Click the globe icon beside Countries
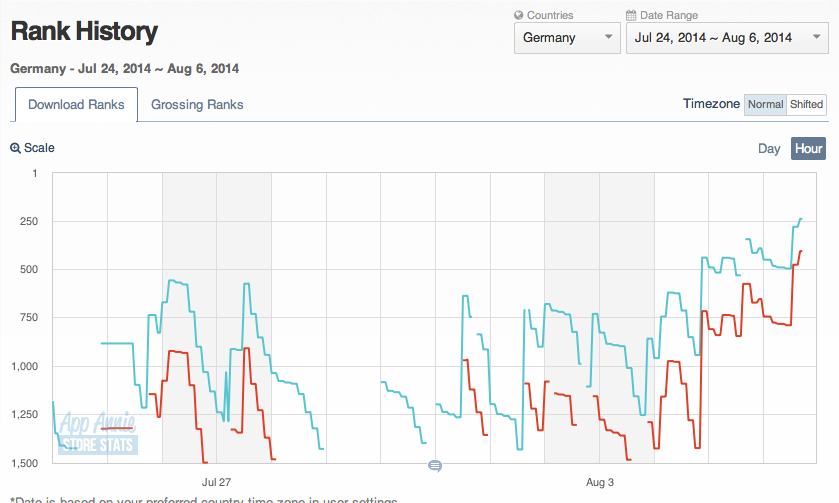The height and width of the screenshot is (503, 839). [519, 16]
